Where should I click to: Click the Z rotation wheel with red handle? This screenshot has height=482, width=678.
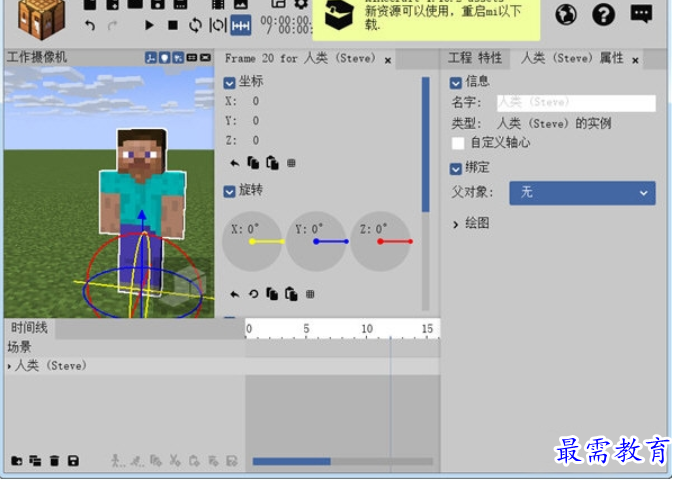(380, 242)
